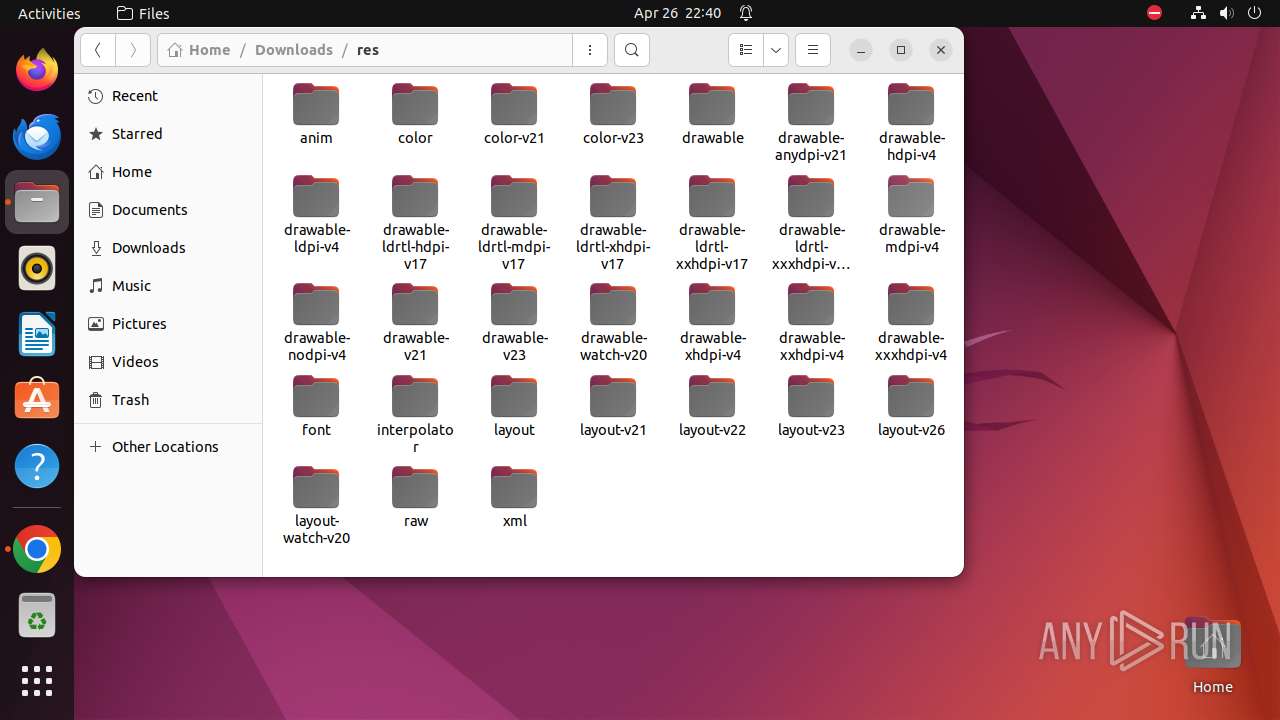Image resolution: width=1280 pixels, height=720 pixels.
Task: Open the layout-watch-v20 folder
Action: [x=316, y=506]
